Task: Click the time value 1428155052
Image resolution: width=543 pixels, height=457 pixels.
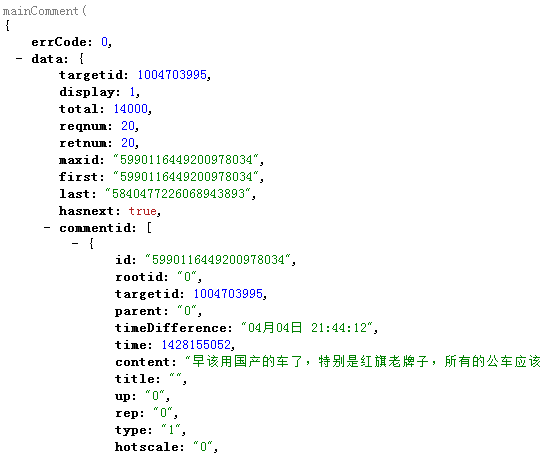Action: tap(196, 345)
